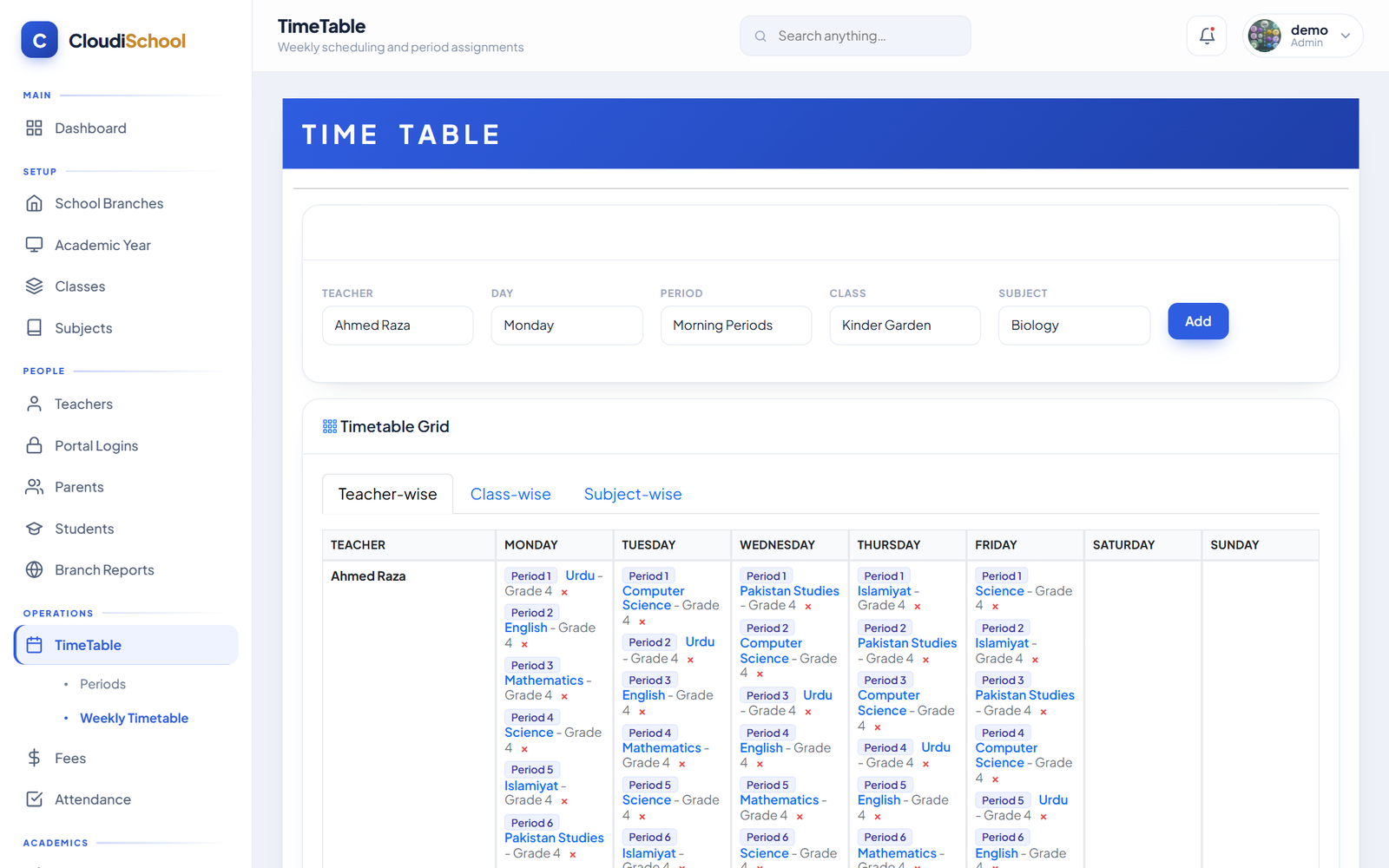Image resolution: width=1389 pixels, height=868 pixels.
Task: Expand the demo Admin account menu
Action: [x=1346, y=36]
